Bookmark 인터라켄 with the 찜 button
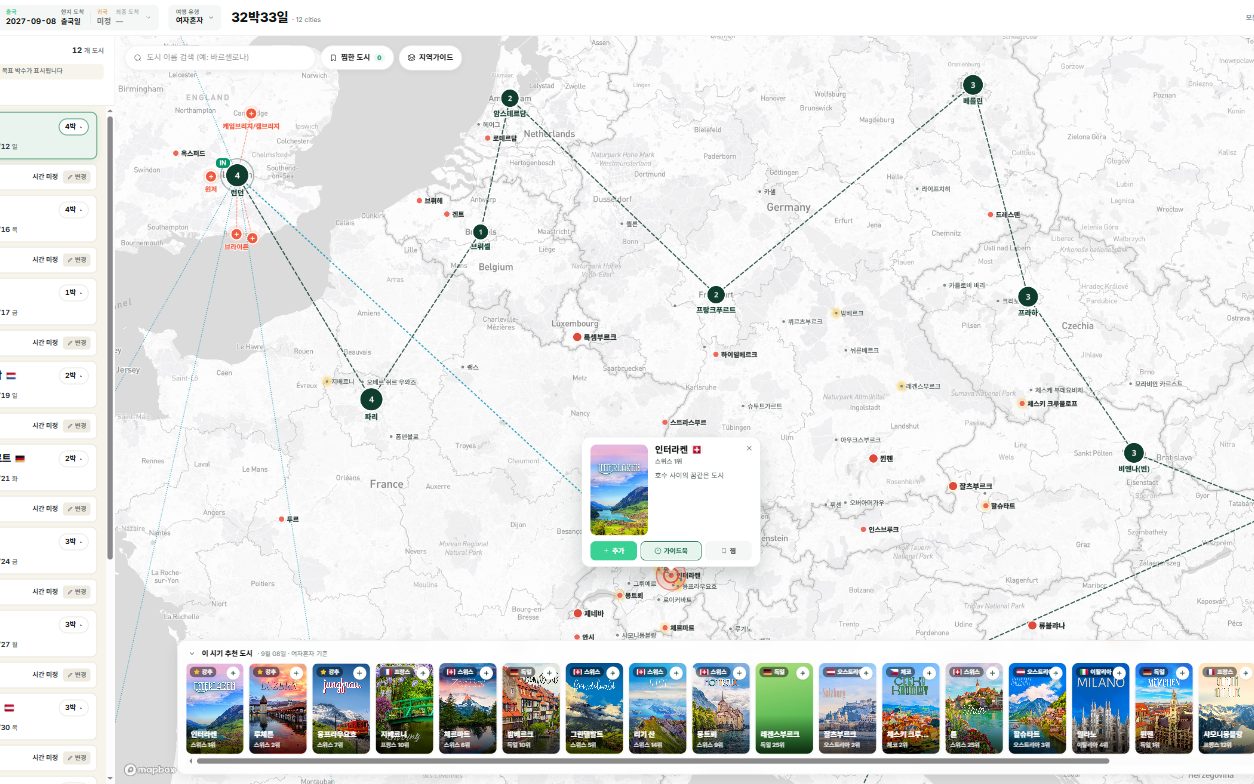The height and width of the screenshot is (784, 1254). click(x=728, y=551)
